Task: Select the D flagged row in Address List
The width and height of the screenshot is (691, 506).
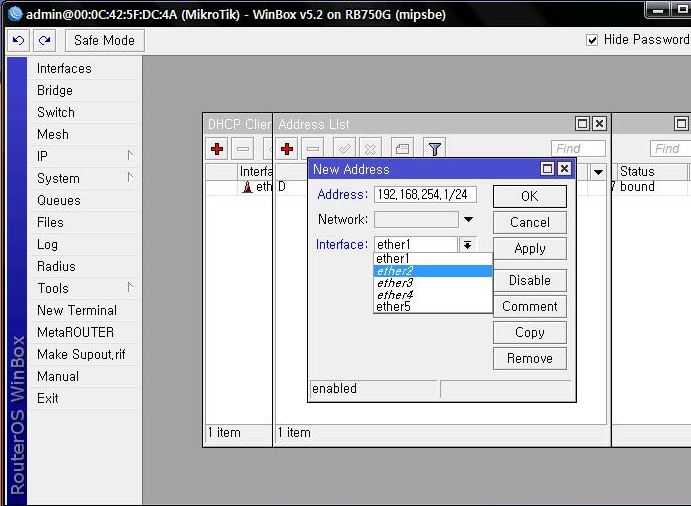Action: point(293,187)
